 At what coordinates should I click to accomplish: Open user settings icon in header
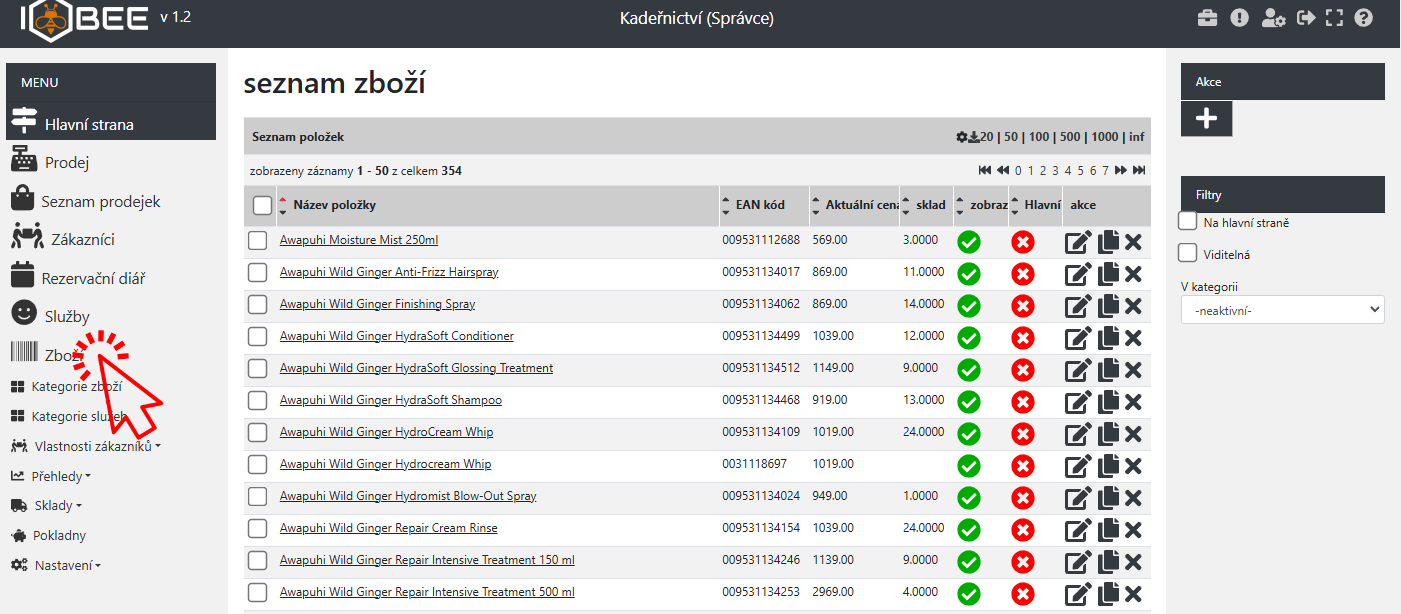pos(1273,18)
